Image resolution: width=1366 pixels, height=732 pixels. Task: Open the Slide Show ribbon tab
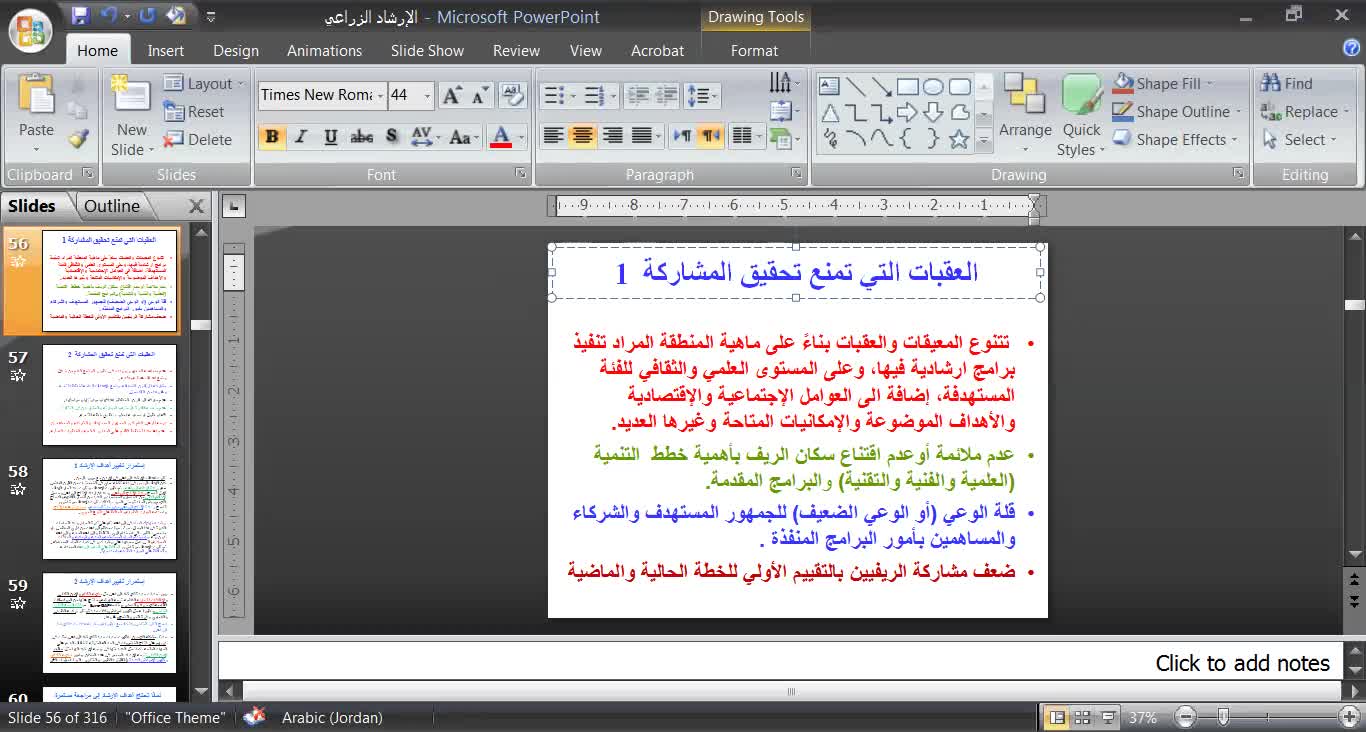click(x=427, y=50)
